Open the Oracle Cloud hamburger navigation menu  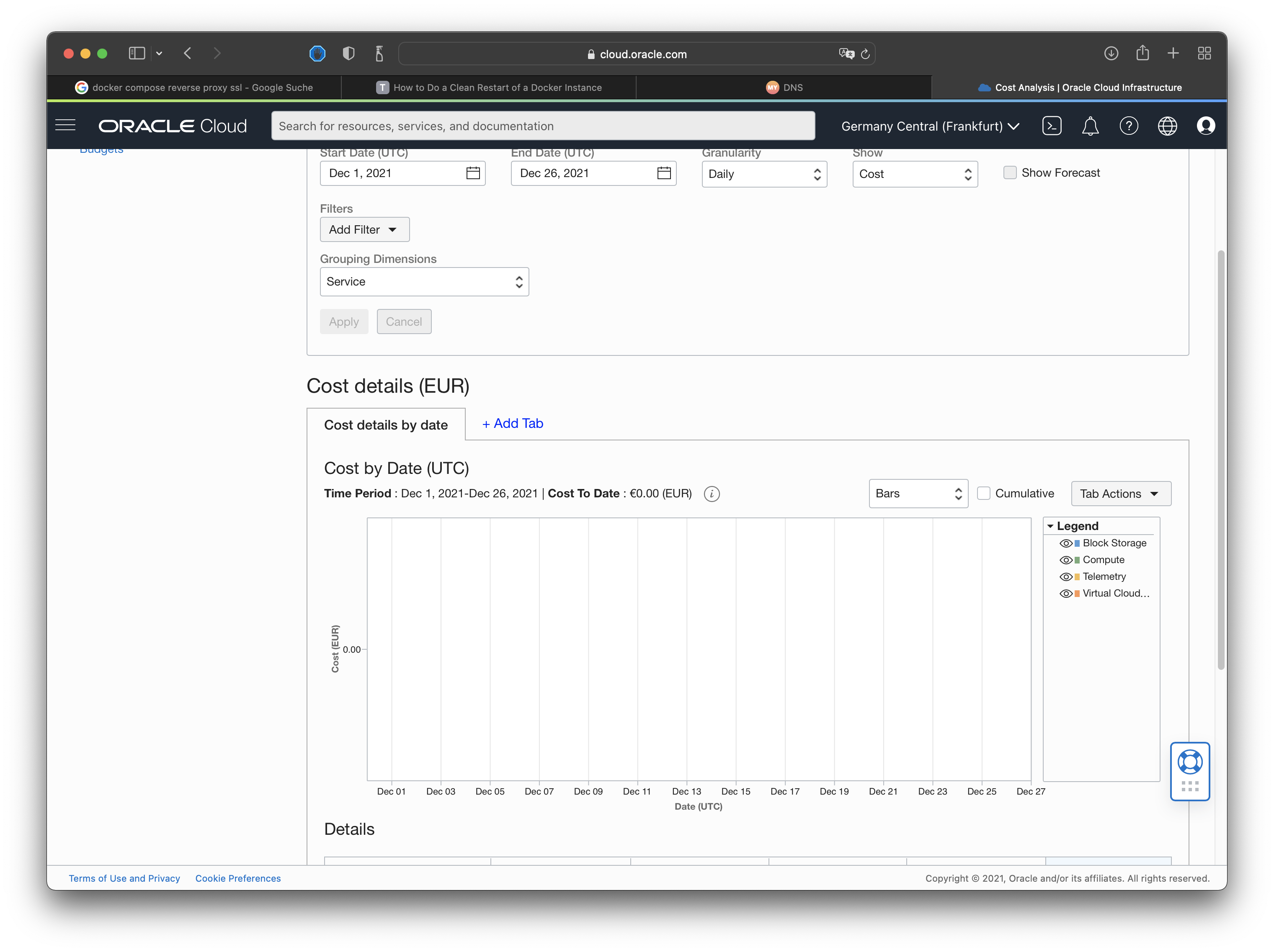pyautogui.click(x=65, y=126)
